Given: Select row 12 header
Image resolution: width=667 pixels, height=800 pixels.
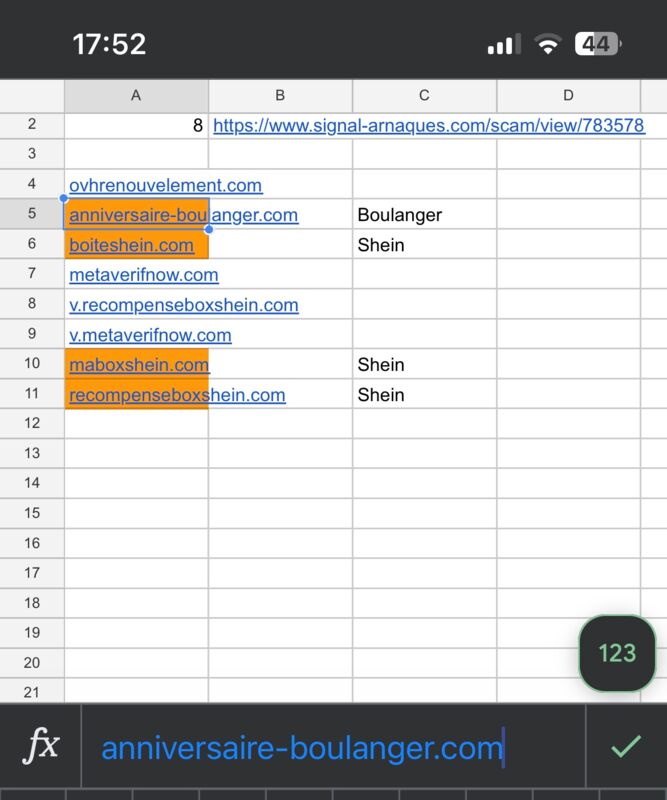Looking at the screenshot, I should point(32,423).
